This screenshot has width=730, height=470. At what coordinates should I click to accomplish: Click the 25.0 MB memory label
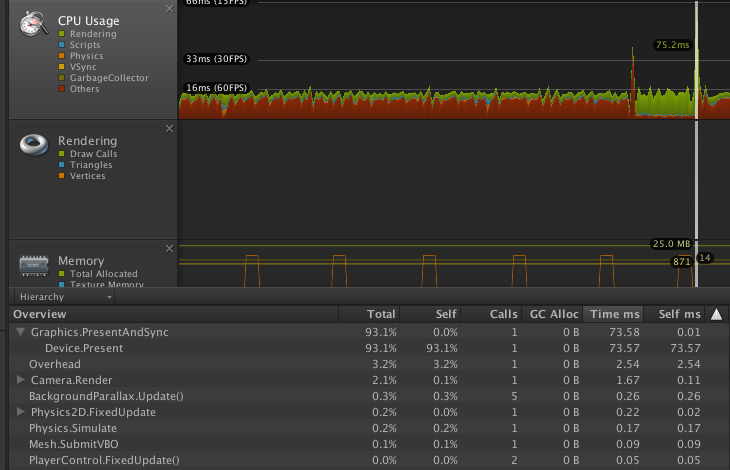(x=671, y=244)
